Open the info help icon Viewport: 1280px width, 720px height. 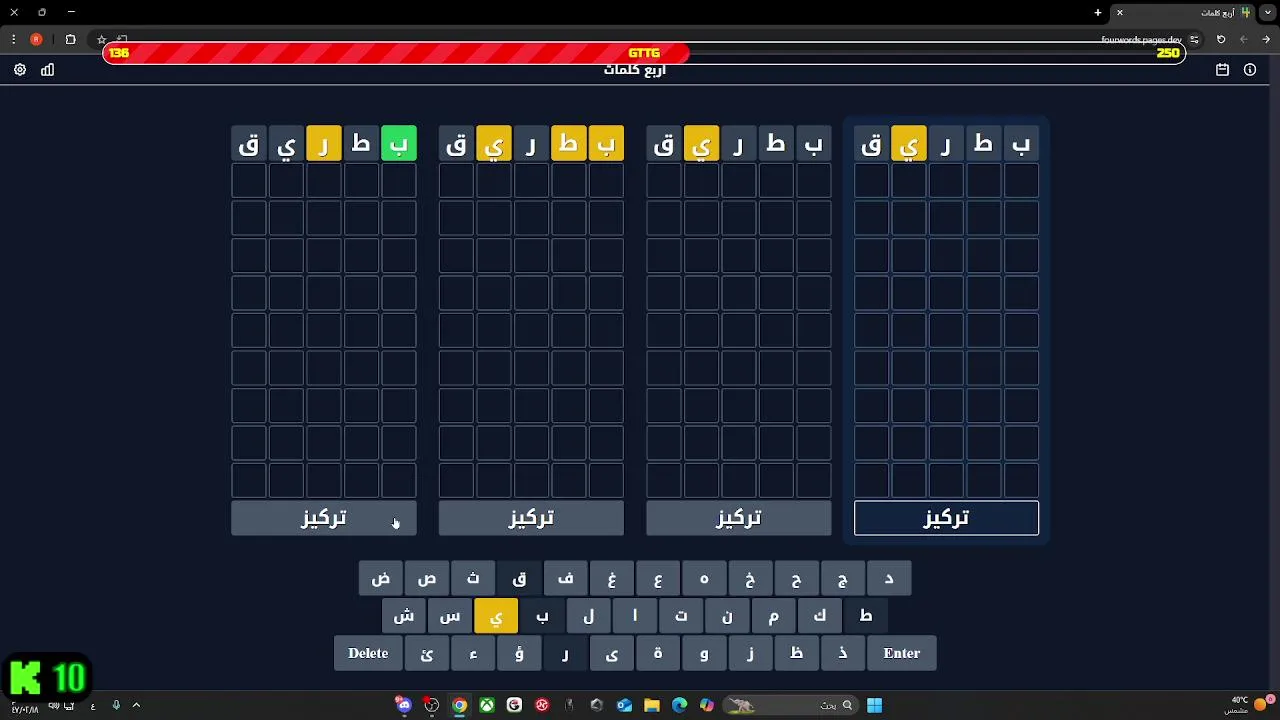coord(1250,70)
